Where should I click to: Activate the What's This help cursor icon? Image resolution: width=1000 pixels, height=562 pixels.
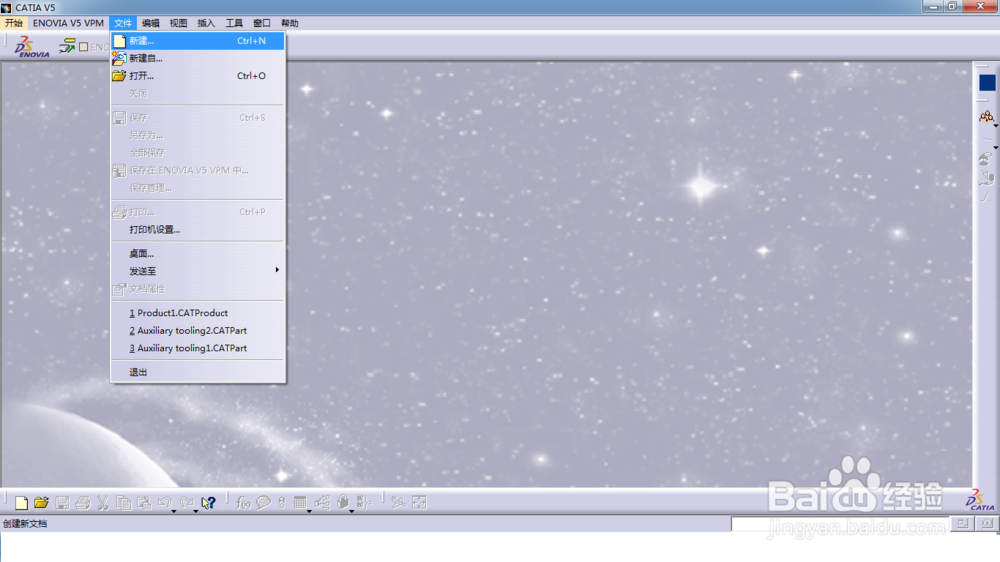(209, 503)
